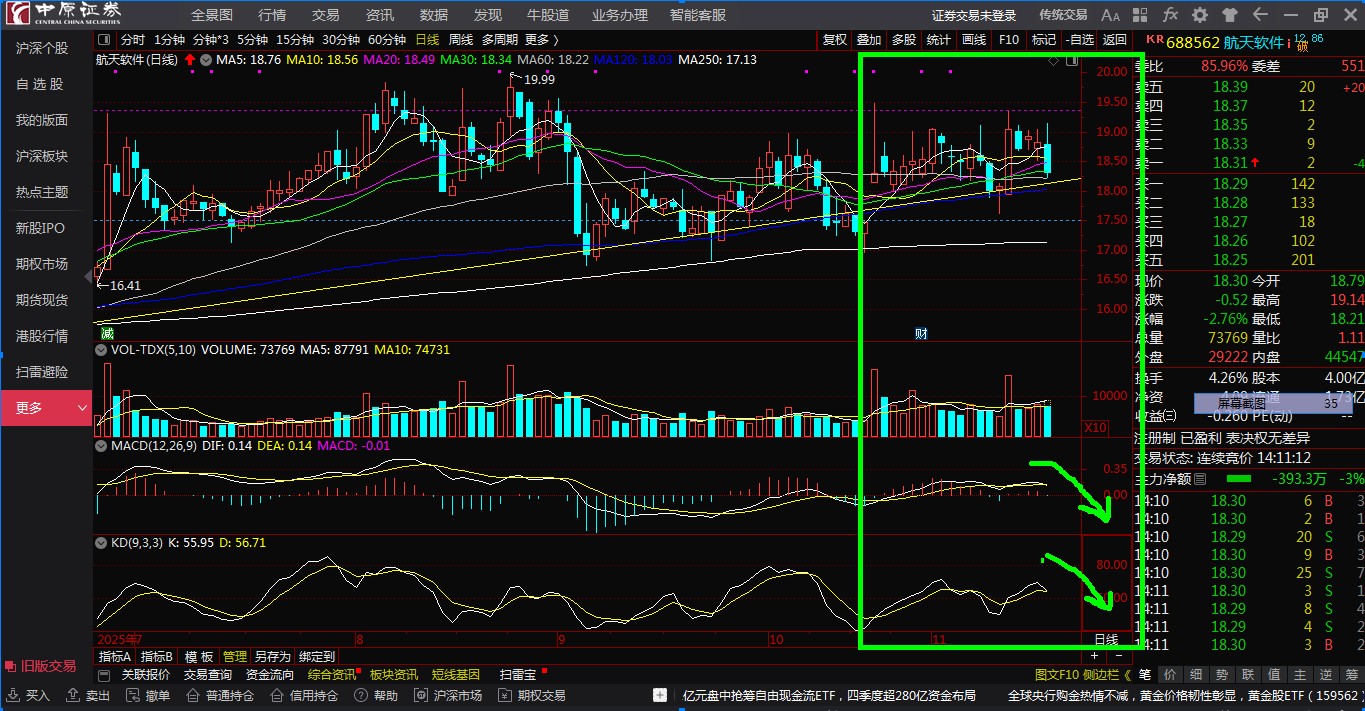Open the KD indicator dropdown circle
Image resolution: width=1365 pixels, height=711 pixels.
pos(101,543)
